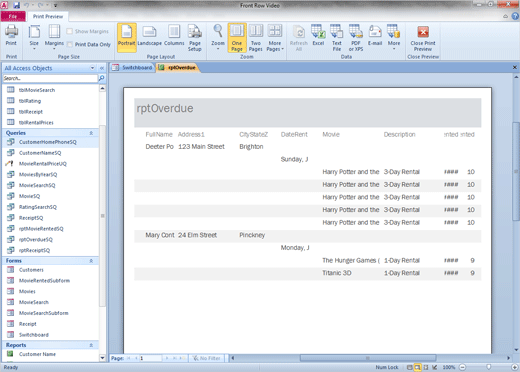520x372 pixels.
Task: Click Save in Quick Access Toolbar
Action: click(x=16, y=5)
